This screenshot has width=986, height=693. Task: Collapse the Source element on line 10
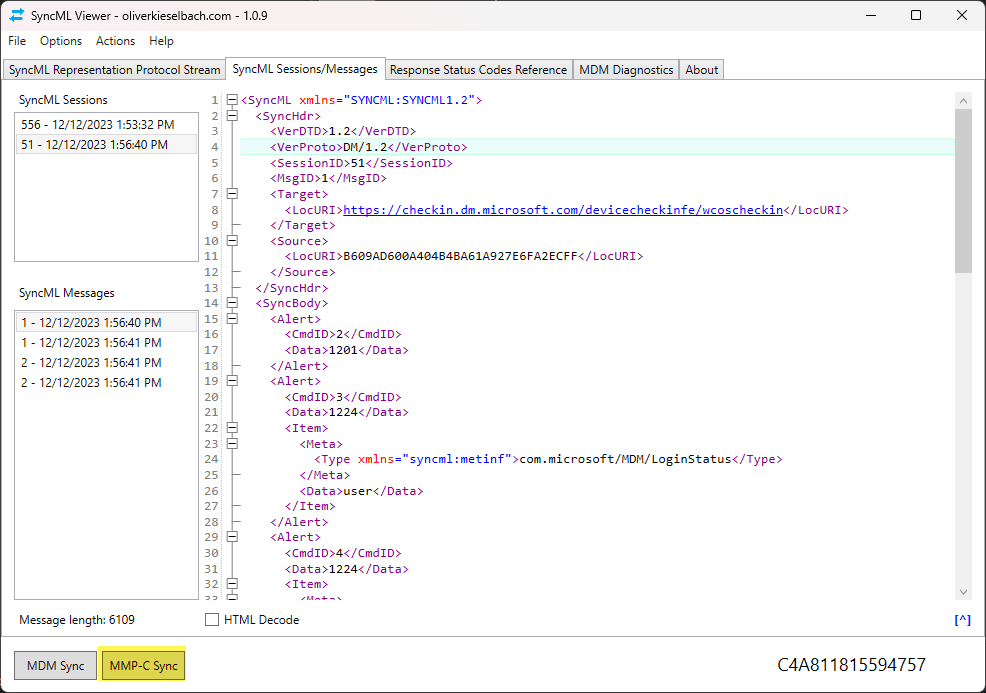[232, 240]
